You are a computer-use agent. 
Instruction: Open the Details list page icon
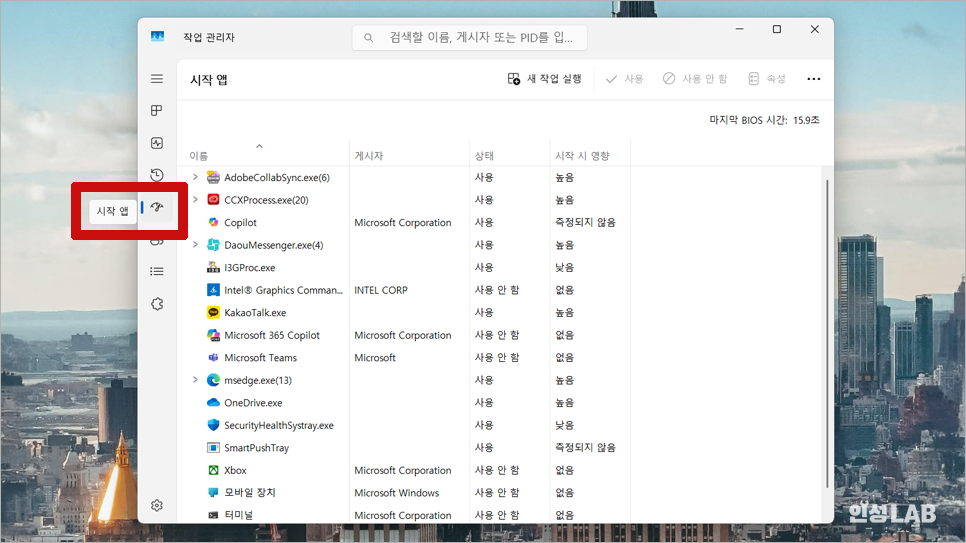[157, 271]
